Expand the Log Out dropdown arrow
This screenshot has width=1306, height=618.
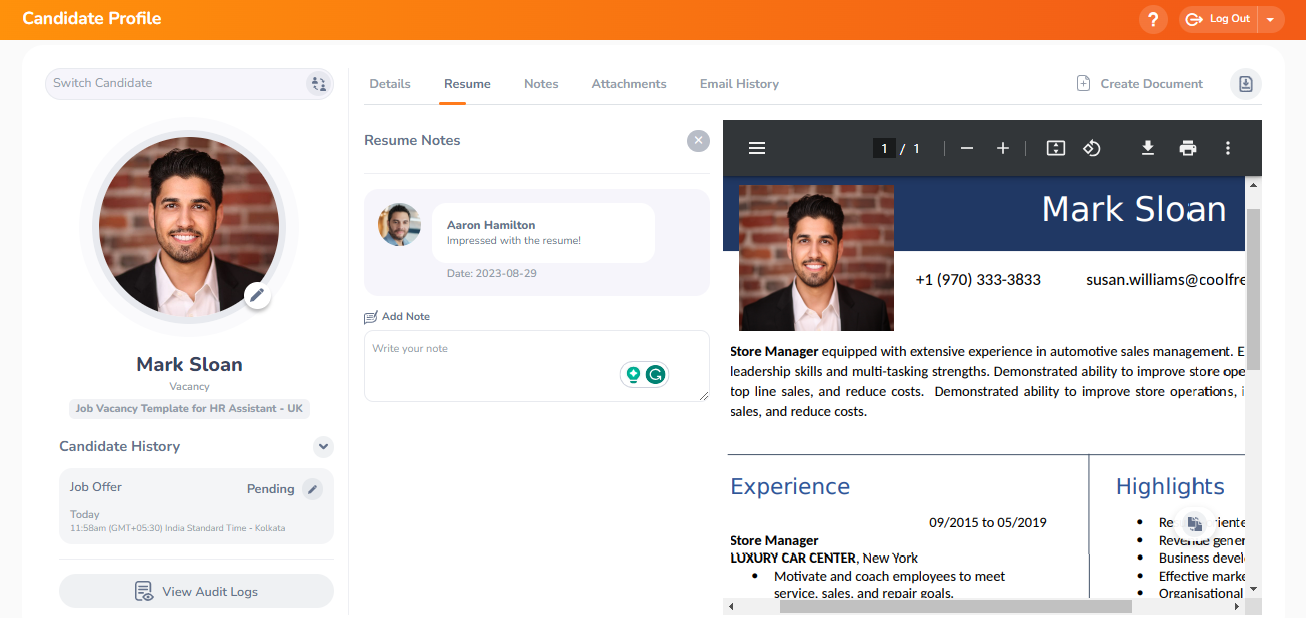[1270, 19]
